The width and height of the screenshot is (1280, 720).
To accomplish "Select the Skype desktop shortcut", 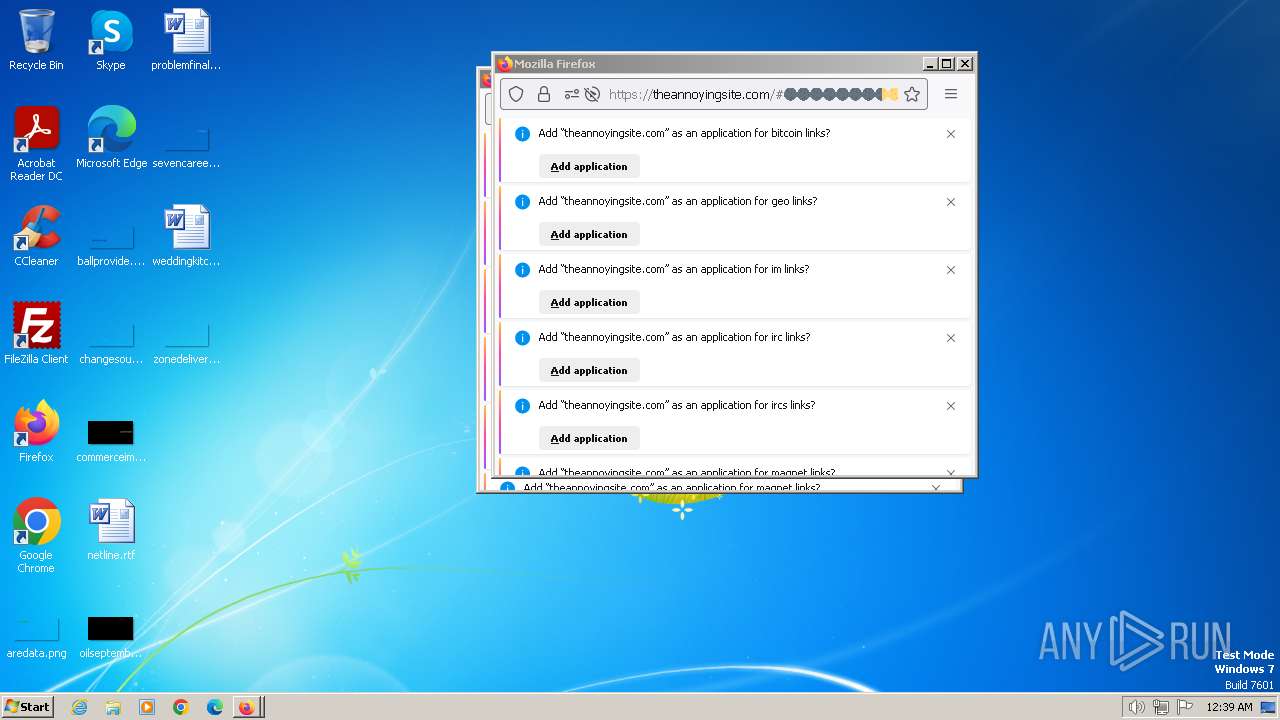I will (111, 40).
